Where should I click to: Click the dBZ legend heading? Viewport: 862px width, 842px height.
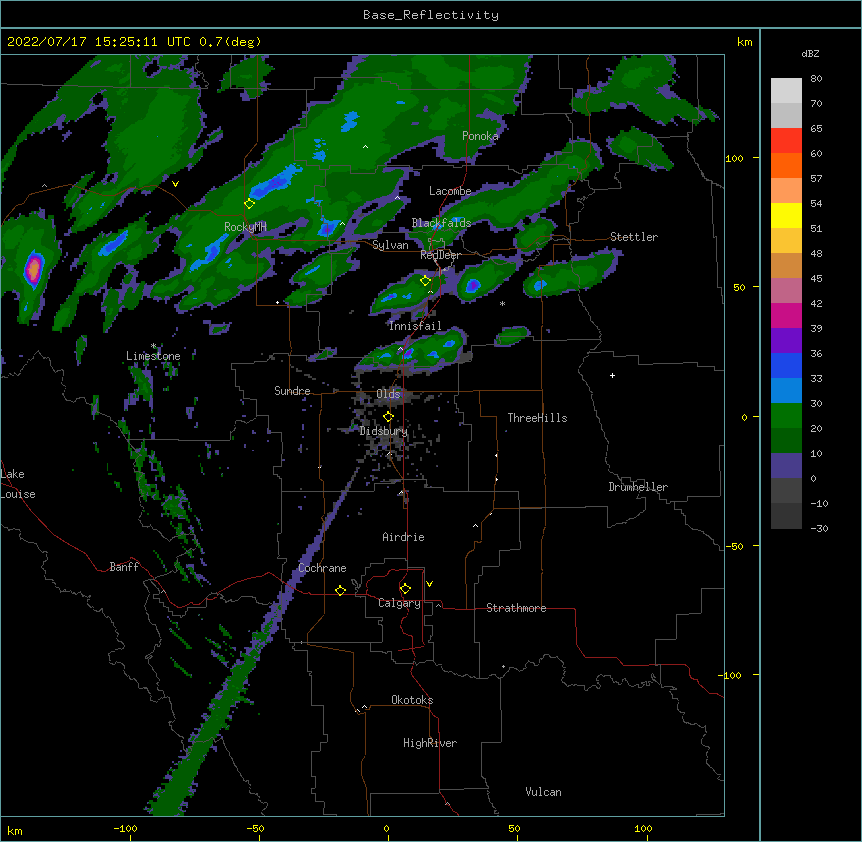click(810, 53)
